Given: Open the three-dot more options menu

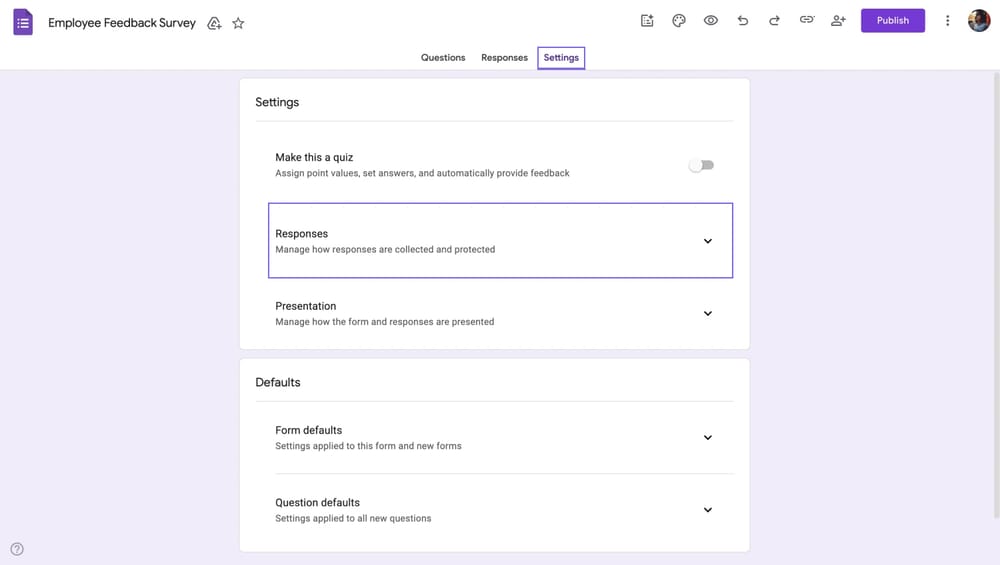Looking at the screenshot, I should coord(948,20).
